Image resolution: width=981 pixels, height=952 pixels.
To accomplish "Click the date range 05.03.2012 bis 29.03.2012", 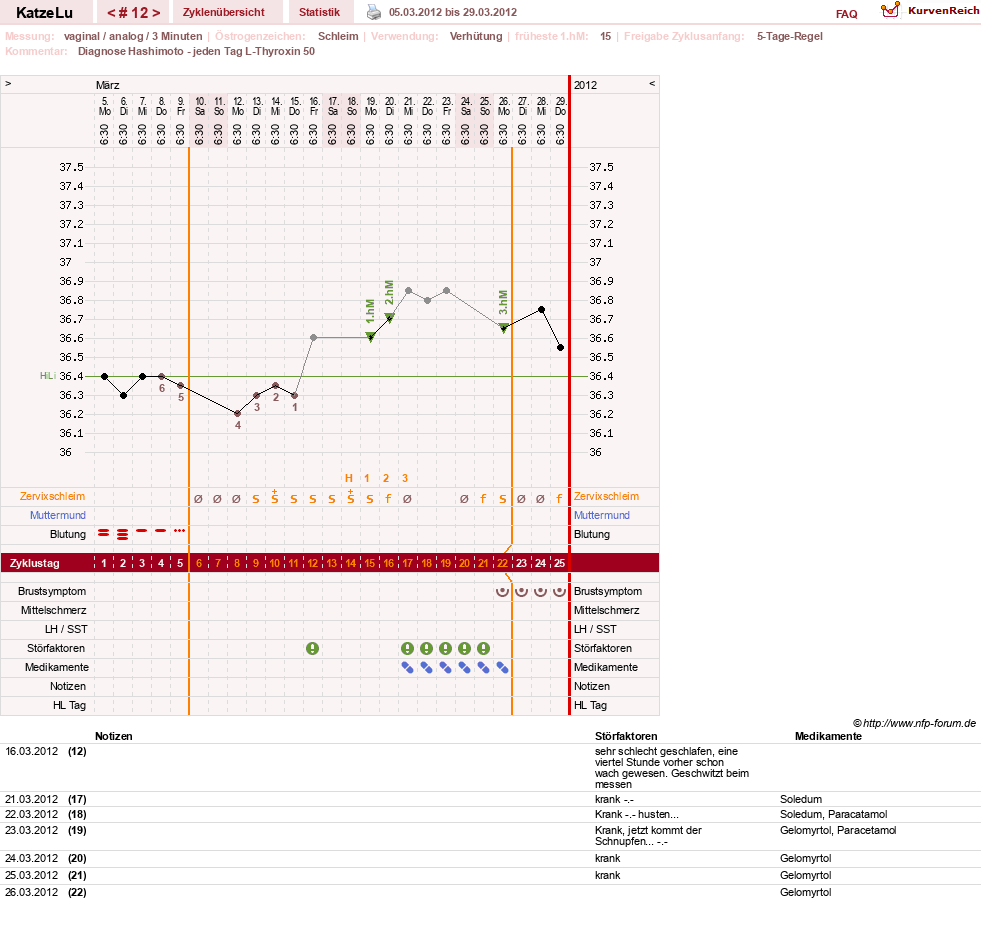I will (x=453, y=12).
